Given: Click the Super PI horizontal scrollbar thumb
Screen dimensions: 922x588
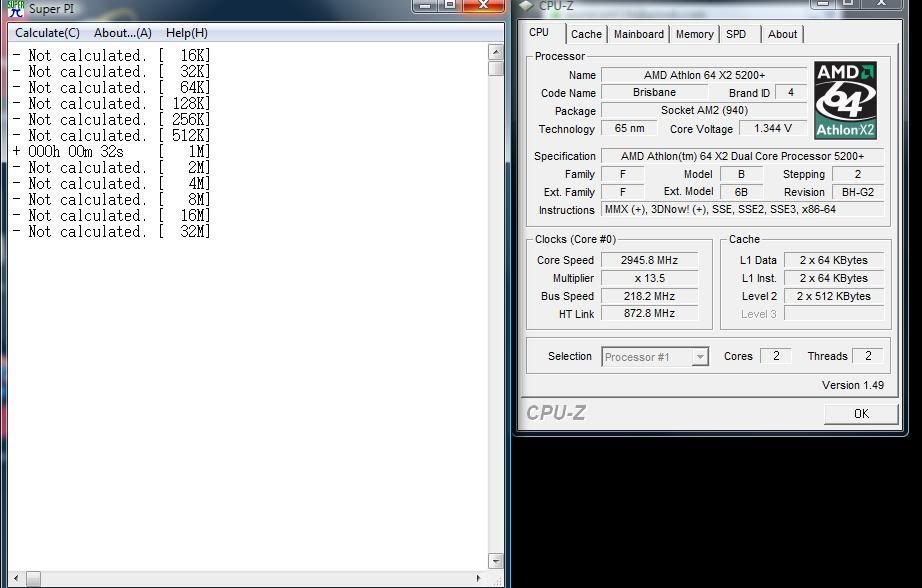Looking at the screenshot, I should click(x=34, y=579).
